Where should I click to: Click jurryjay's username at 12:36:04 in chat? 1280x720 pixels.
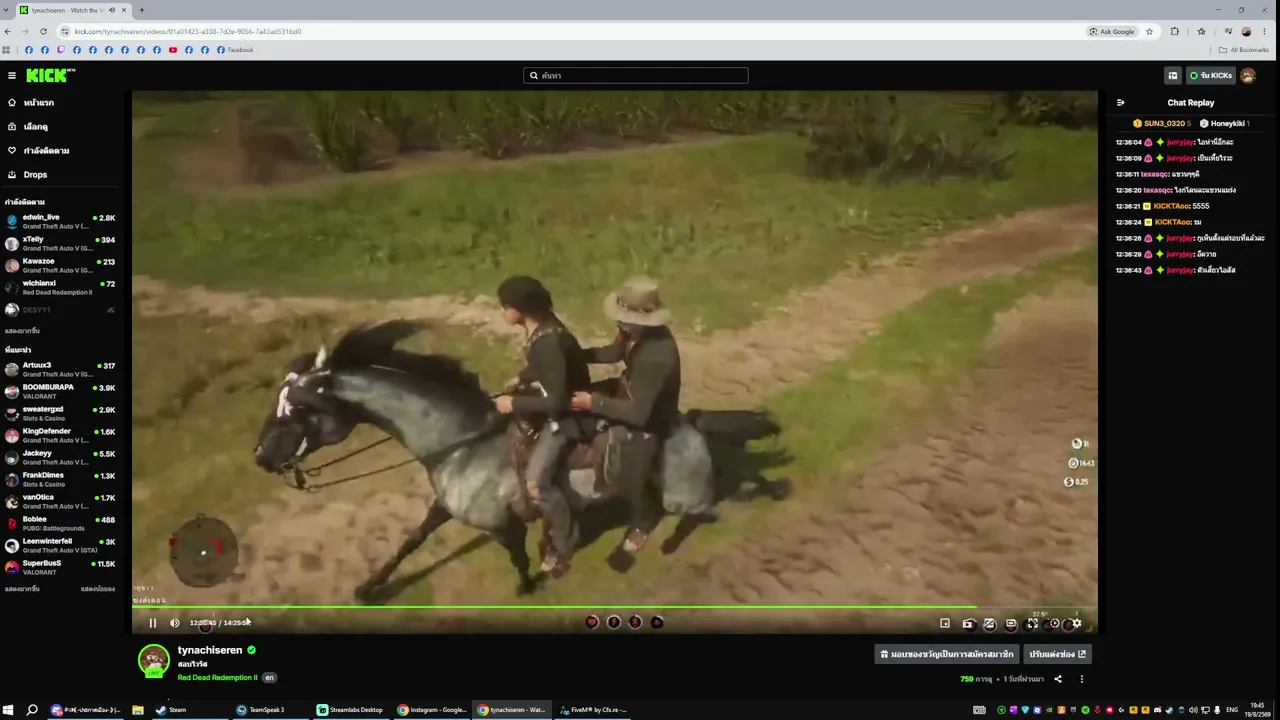tap(1180, 142)
